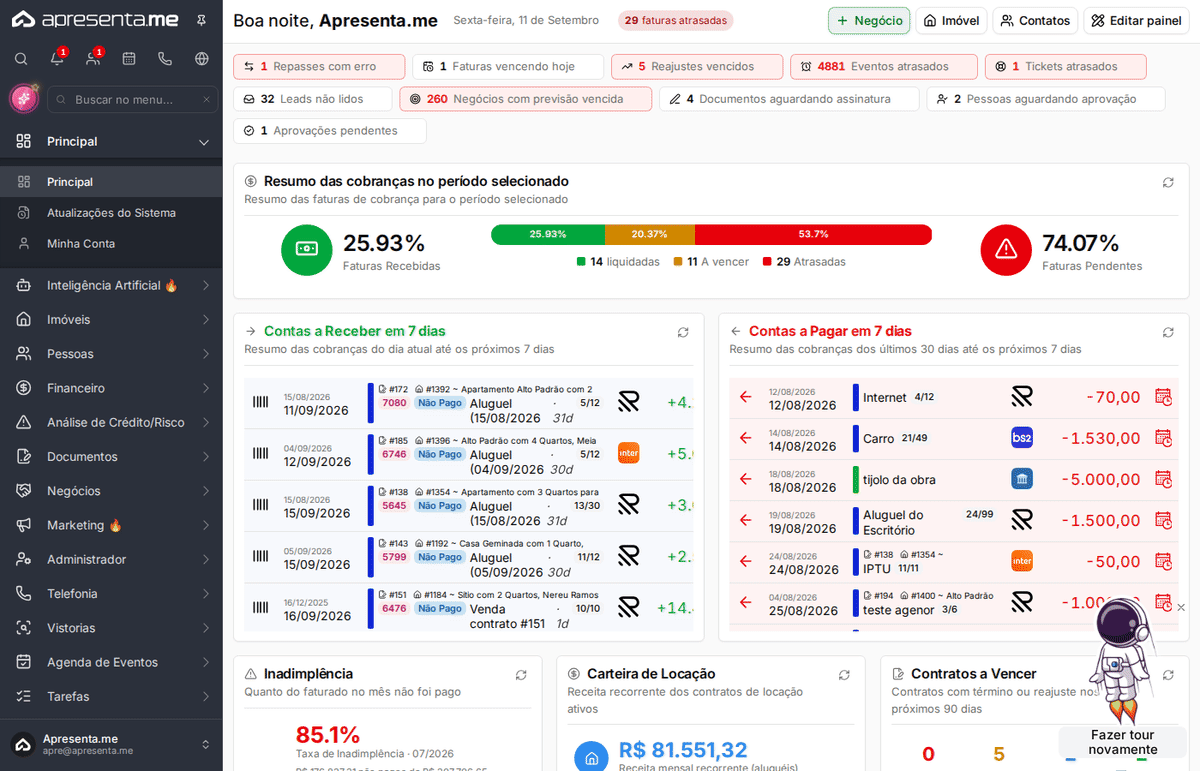This screenshot has height=771, width=1200.
Task: Click calendar-clock icon on tijolo da obra row
Action: [x=1163, y=479]
